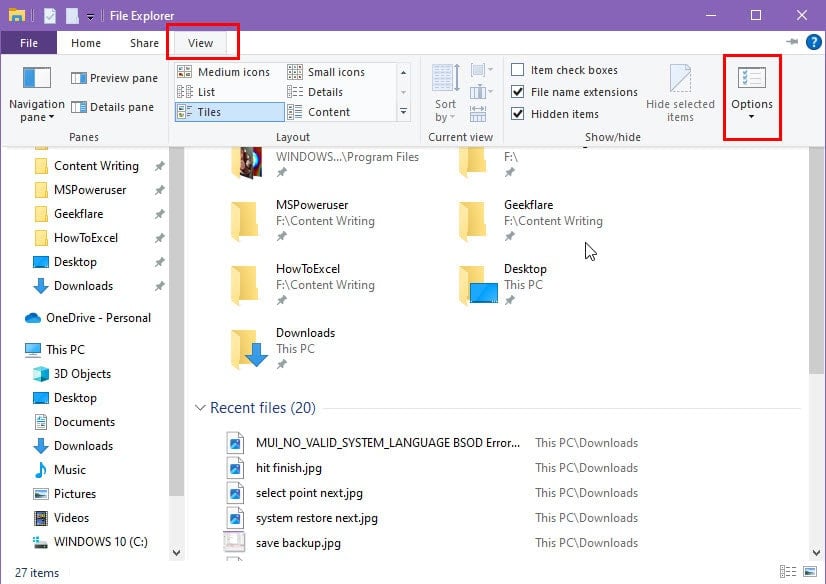The height and width of the screenshot is (584, 826).
Task: Select Content layout
Action: [319, 112]
